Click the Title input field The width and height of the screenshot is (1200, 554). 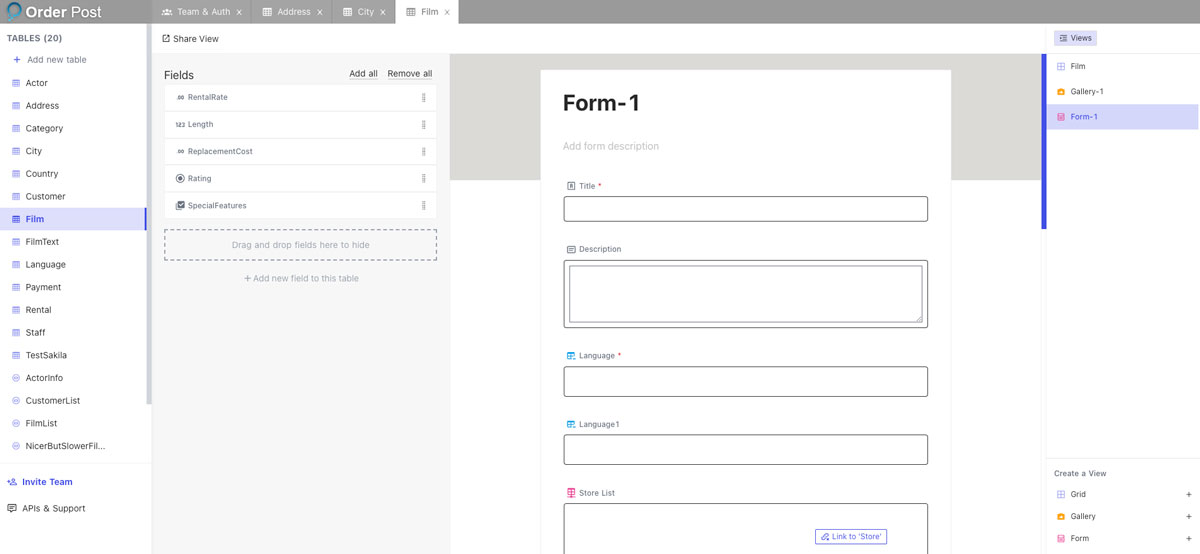pos(745,209)
